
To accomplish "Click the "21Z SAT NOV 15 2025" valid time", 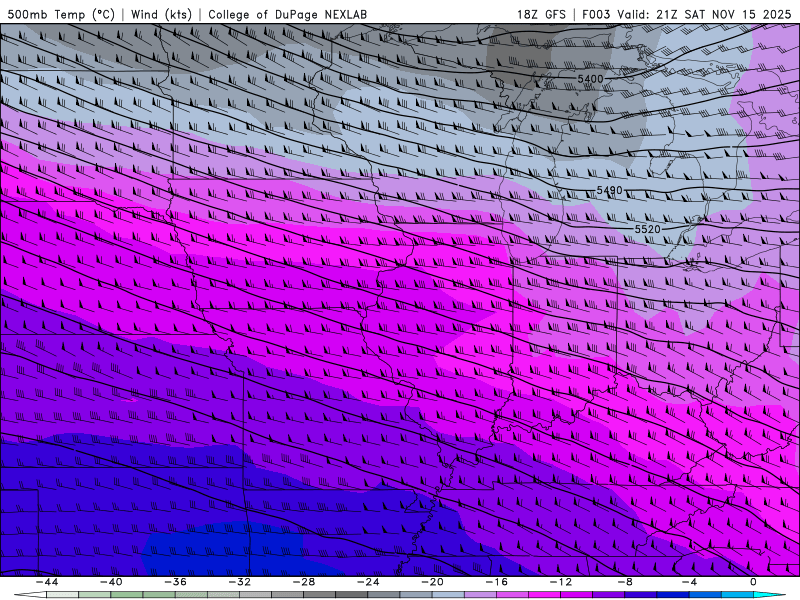I will tap(723, 14).
